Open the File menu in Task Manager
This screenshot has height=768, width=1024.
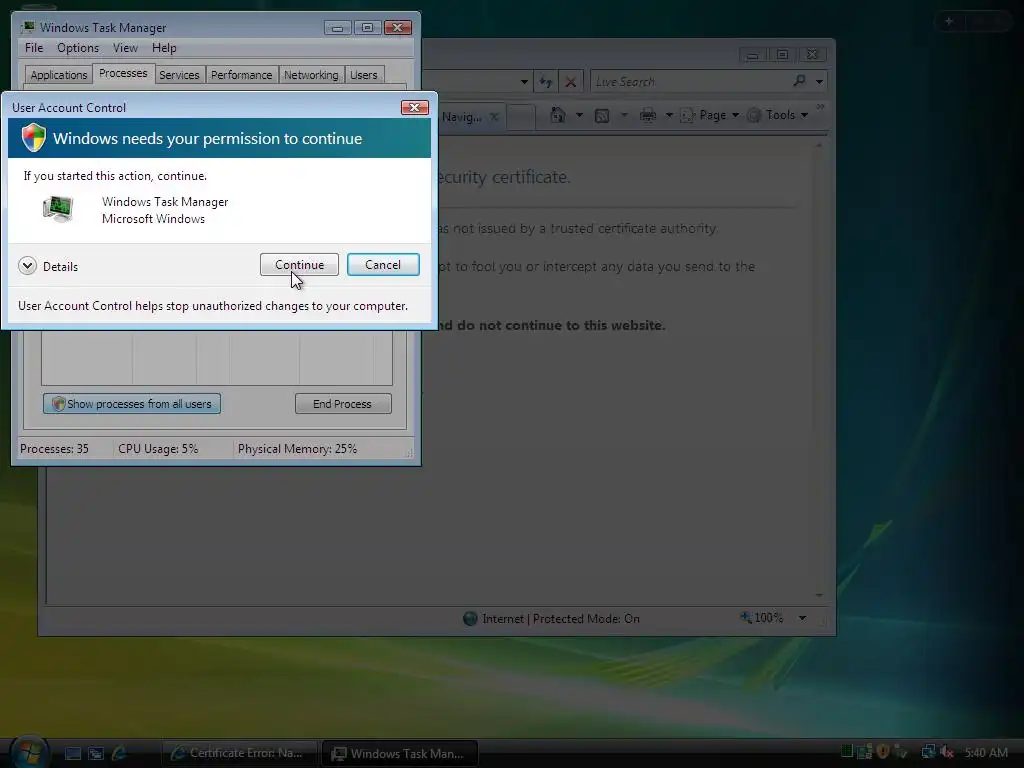pyautogui.click(x=34, y=48)
